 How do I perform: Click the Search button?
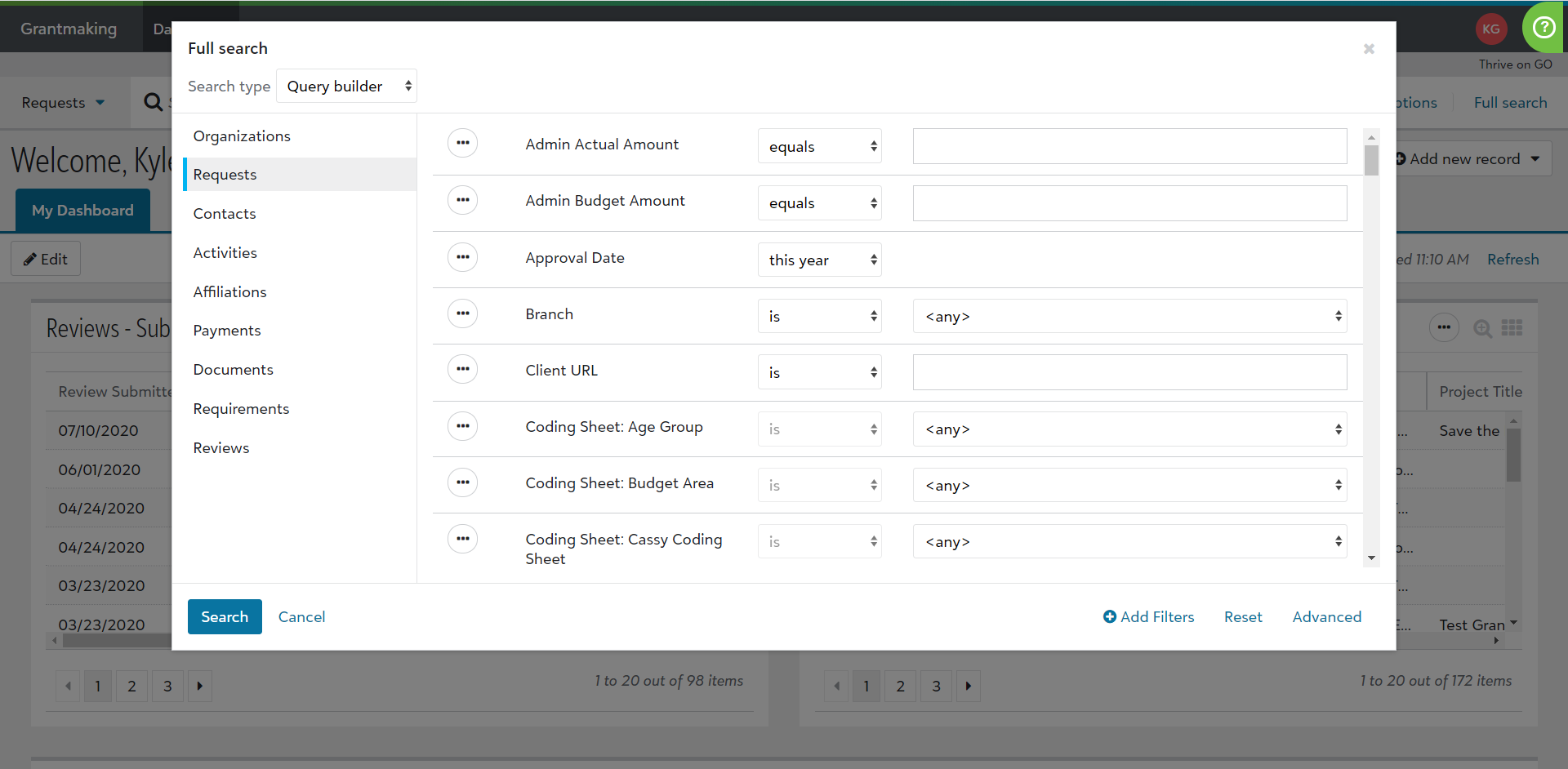(225, 616)
